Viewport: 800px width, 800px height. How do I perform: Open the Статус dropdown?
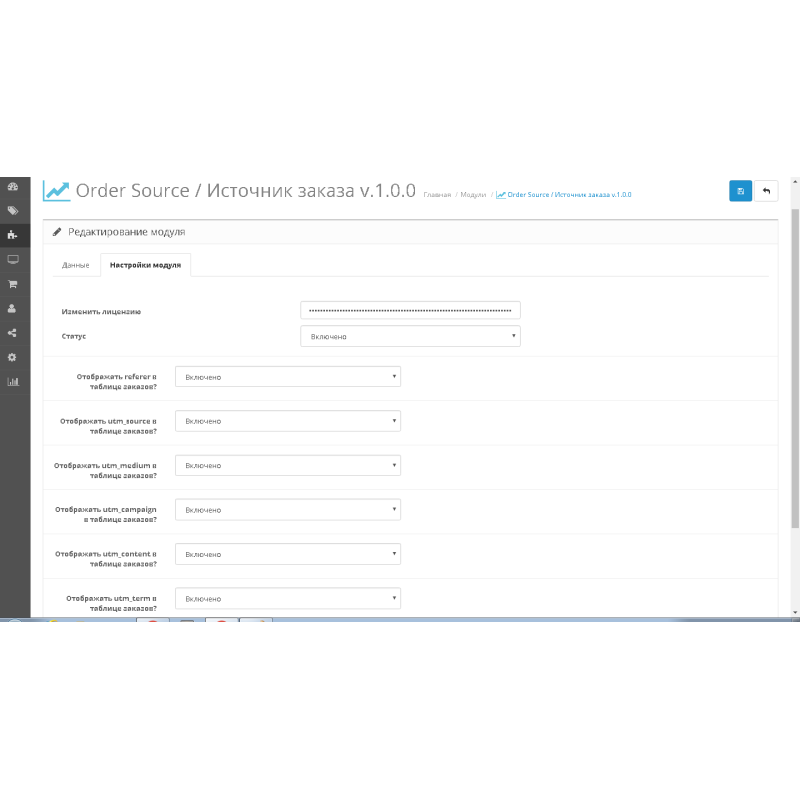pyautogui.click(x=410, y=337)
